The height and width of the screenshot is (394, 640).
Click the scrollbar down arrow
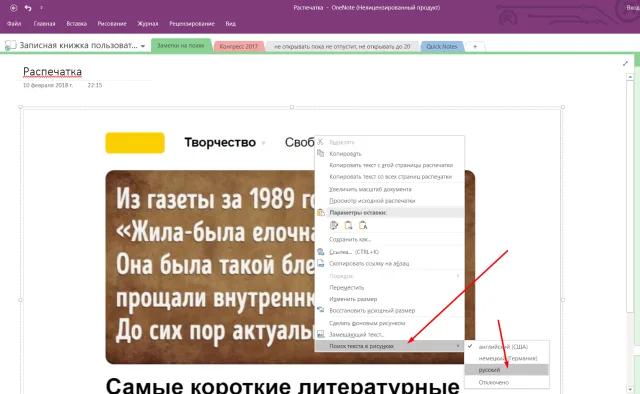click(630, 390)
